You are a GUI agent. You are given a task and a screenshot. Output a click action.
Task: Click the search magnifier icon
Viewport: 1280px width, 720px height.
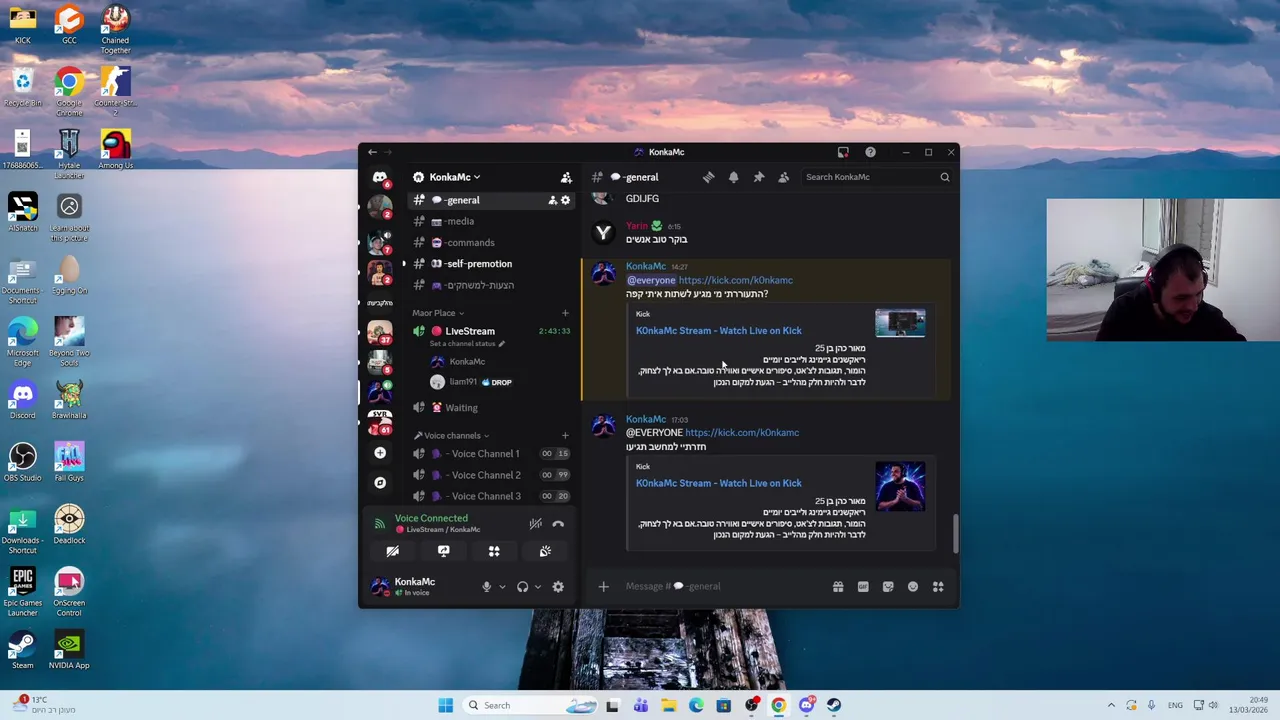[x=944, y=177]
